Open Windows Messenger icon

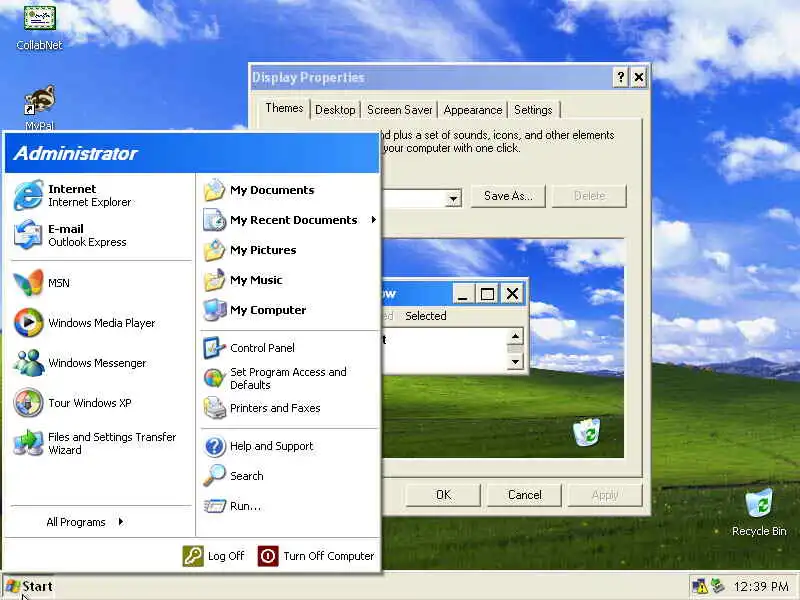click(28, 363)
